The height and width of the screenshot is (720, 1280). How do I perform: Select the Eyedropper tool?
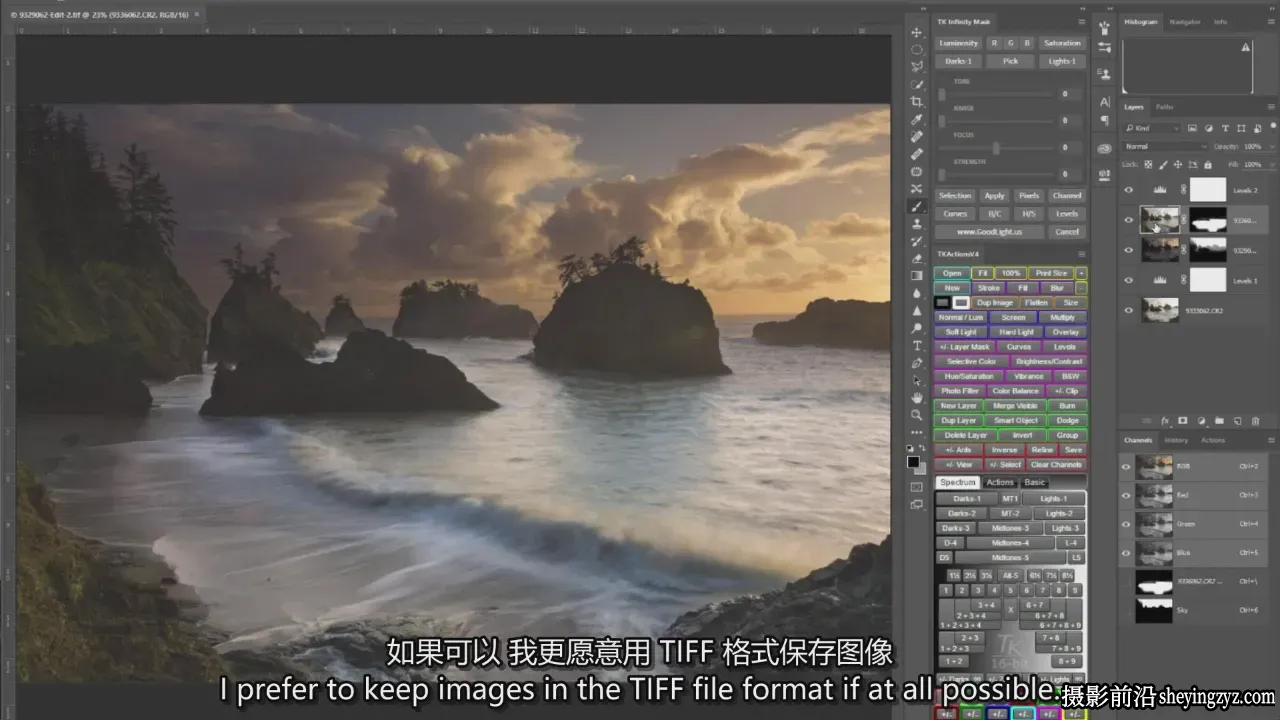click(x=917, y=119)
